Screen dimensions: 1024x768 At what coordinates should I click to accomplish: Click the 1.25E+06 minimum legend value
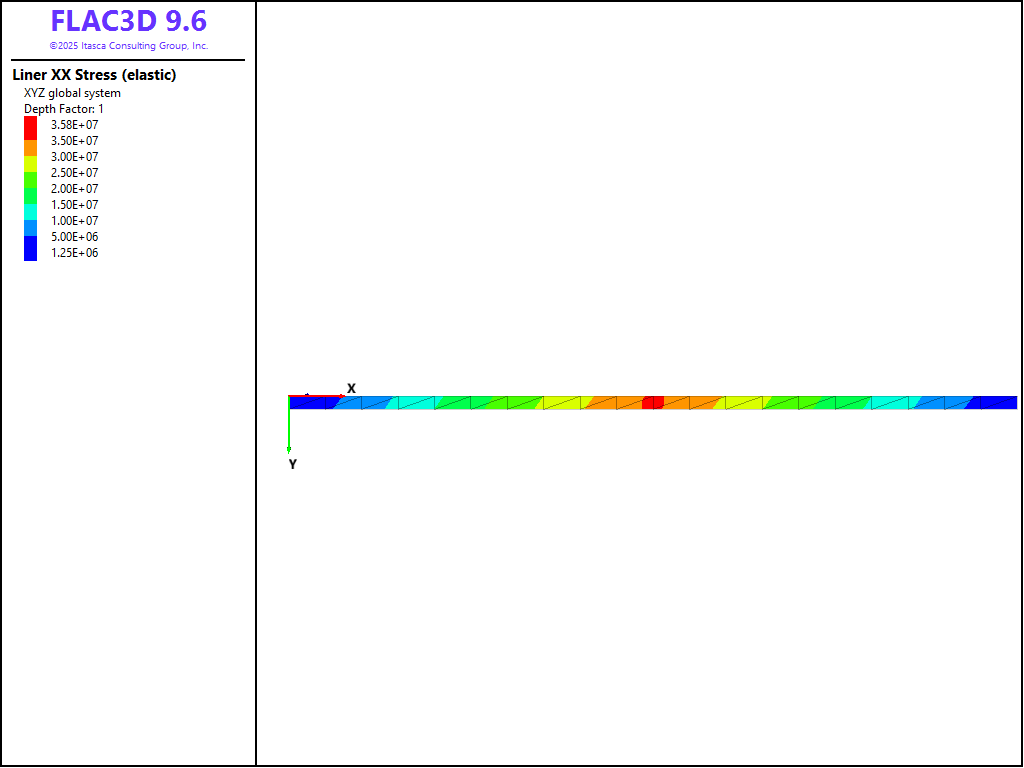pyautogui.click(x=75, y=253)
